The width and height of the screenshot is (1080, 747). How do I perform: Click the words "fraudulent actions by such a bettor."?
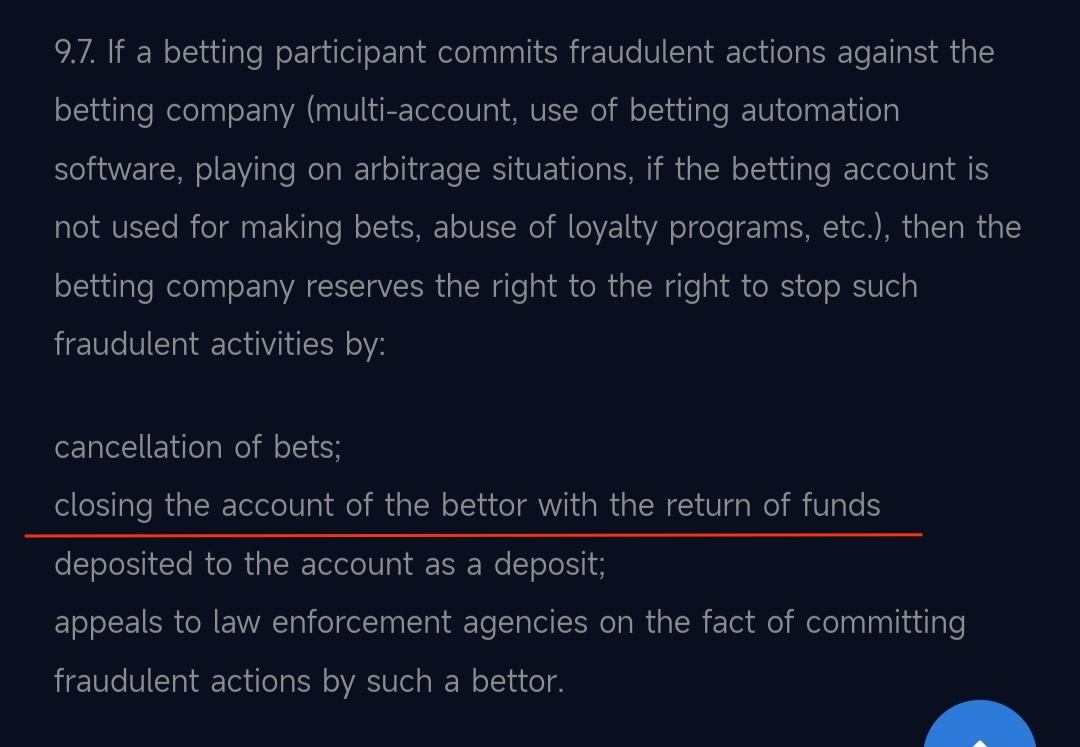pos(308,681)
